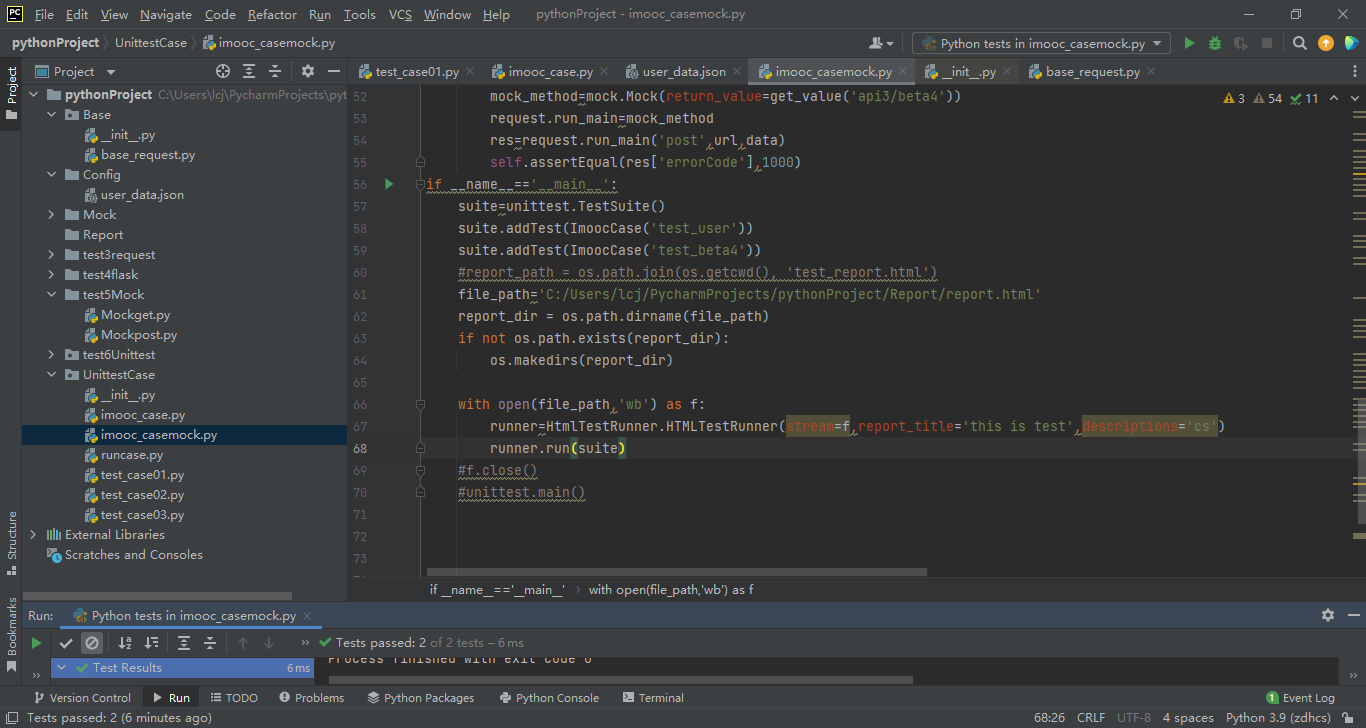Sort test results alphabetically
Viewport: 1366px width, 728px height.
[125, 643]
